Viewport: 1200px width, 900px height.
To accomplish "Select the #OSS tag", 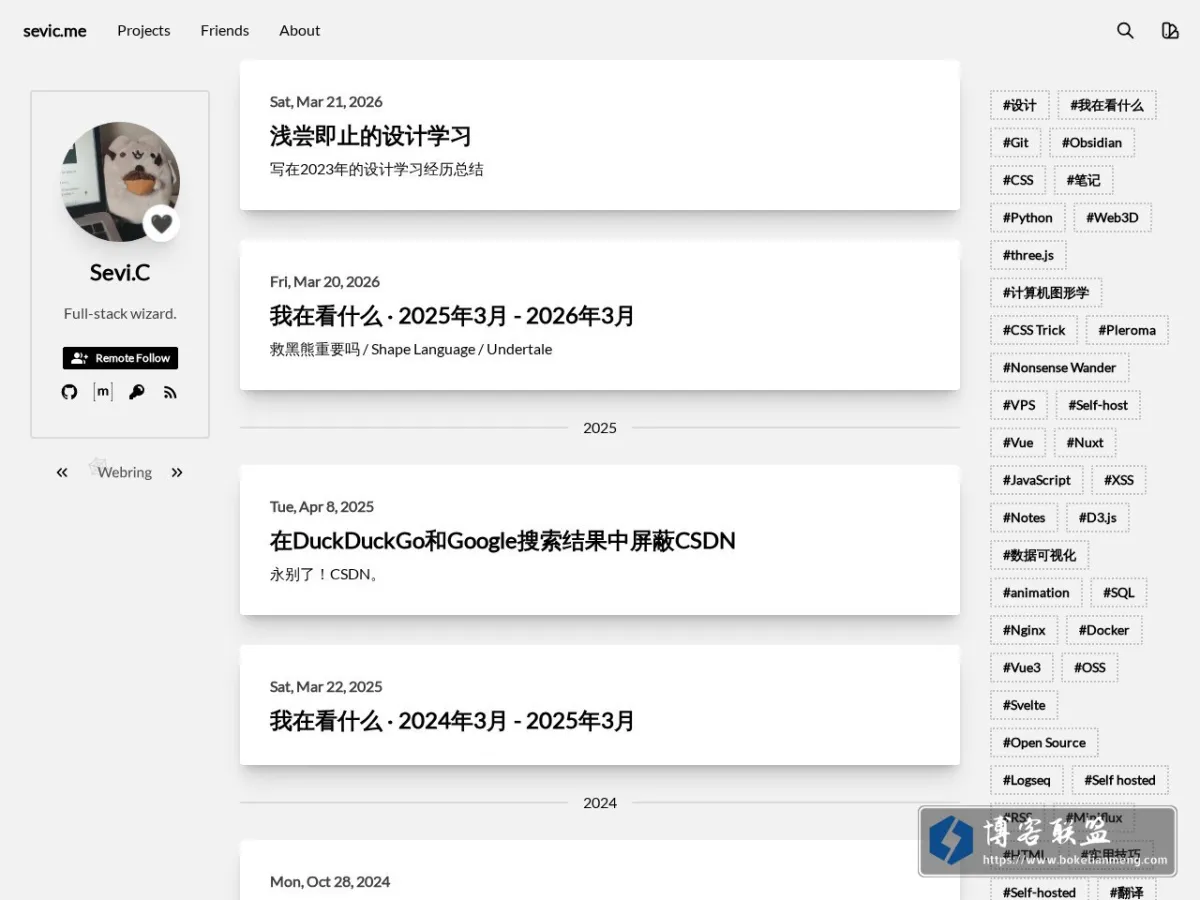I will 1090,668.
